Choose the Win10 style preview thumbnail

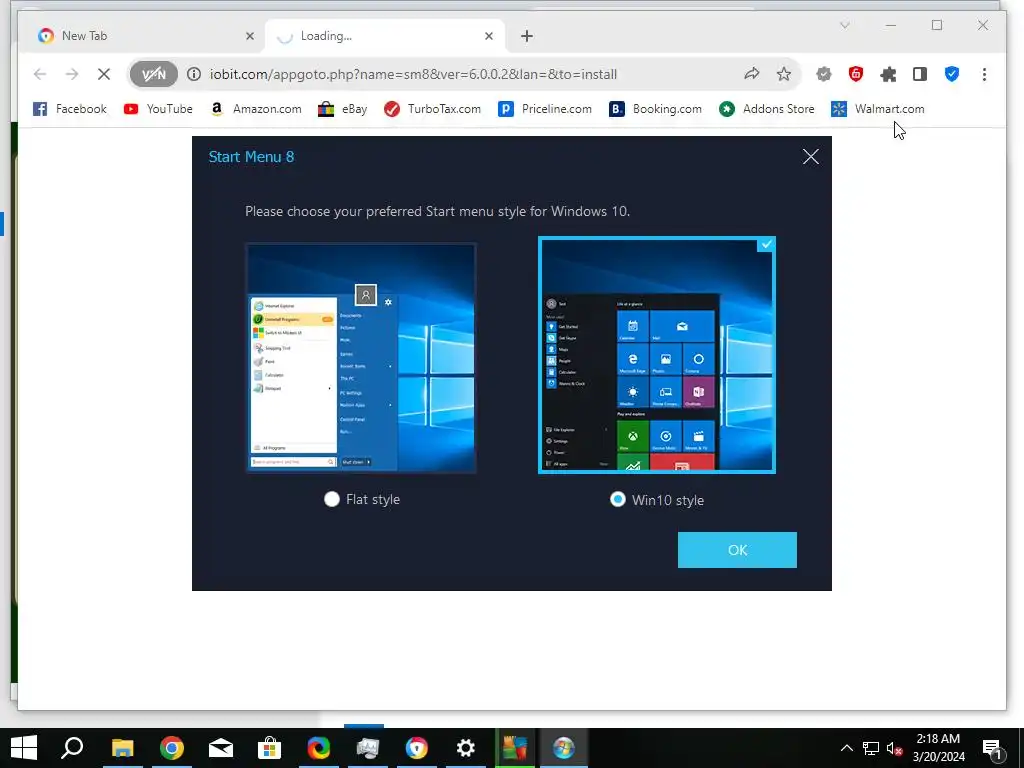pos(657,355)
